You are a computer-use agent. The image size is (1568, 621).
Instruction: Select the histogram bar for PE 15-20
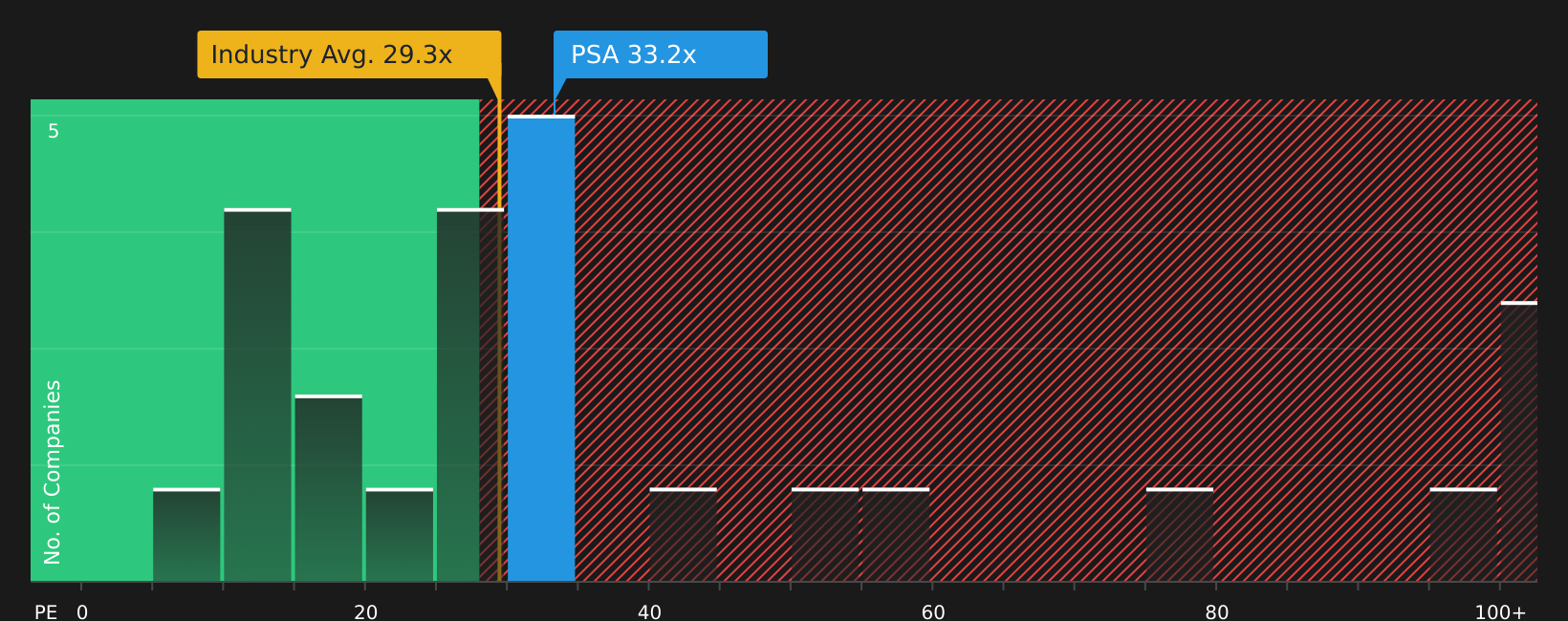tap(328, 488)
